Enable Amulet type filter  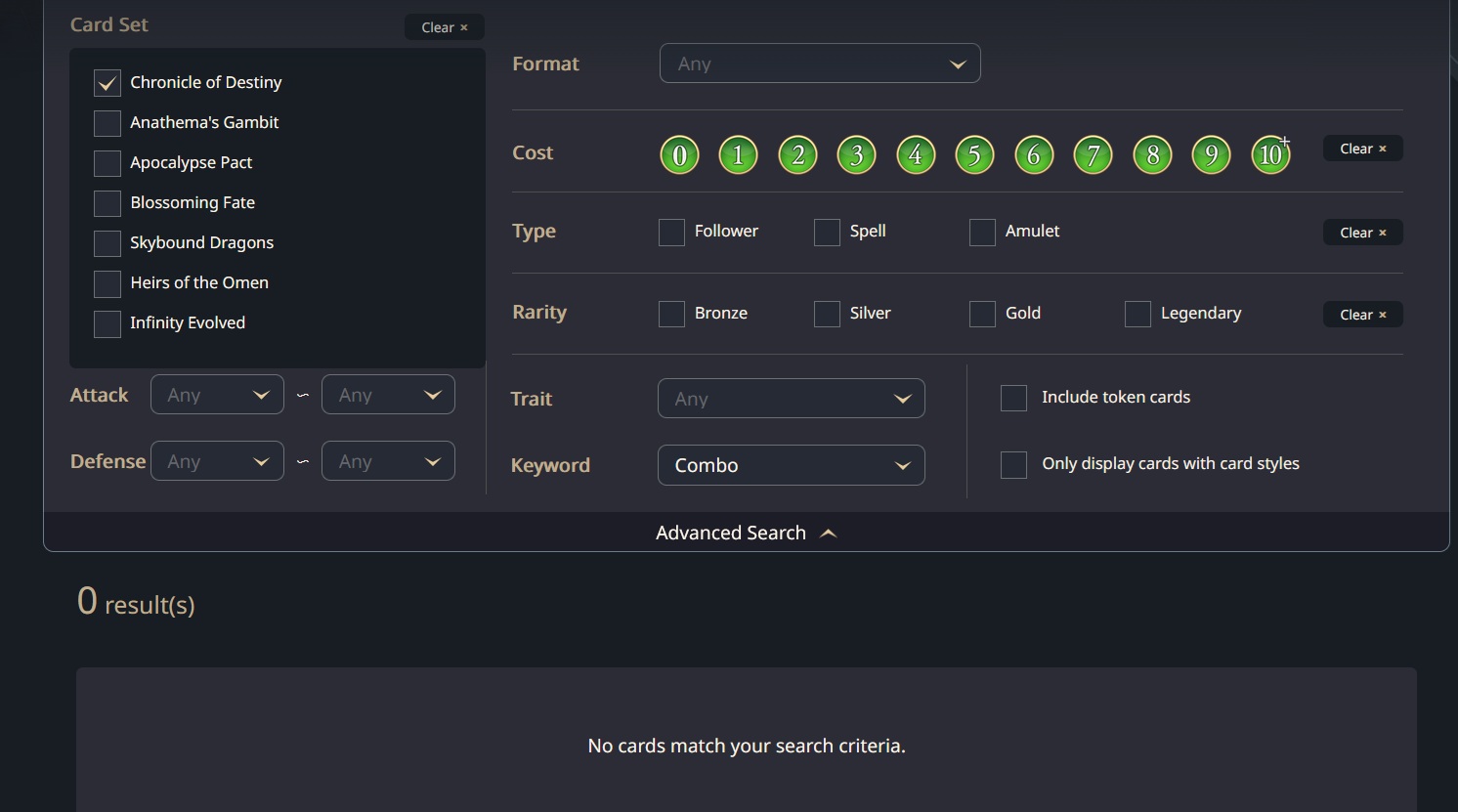click(982, 233)
